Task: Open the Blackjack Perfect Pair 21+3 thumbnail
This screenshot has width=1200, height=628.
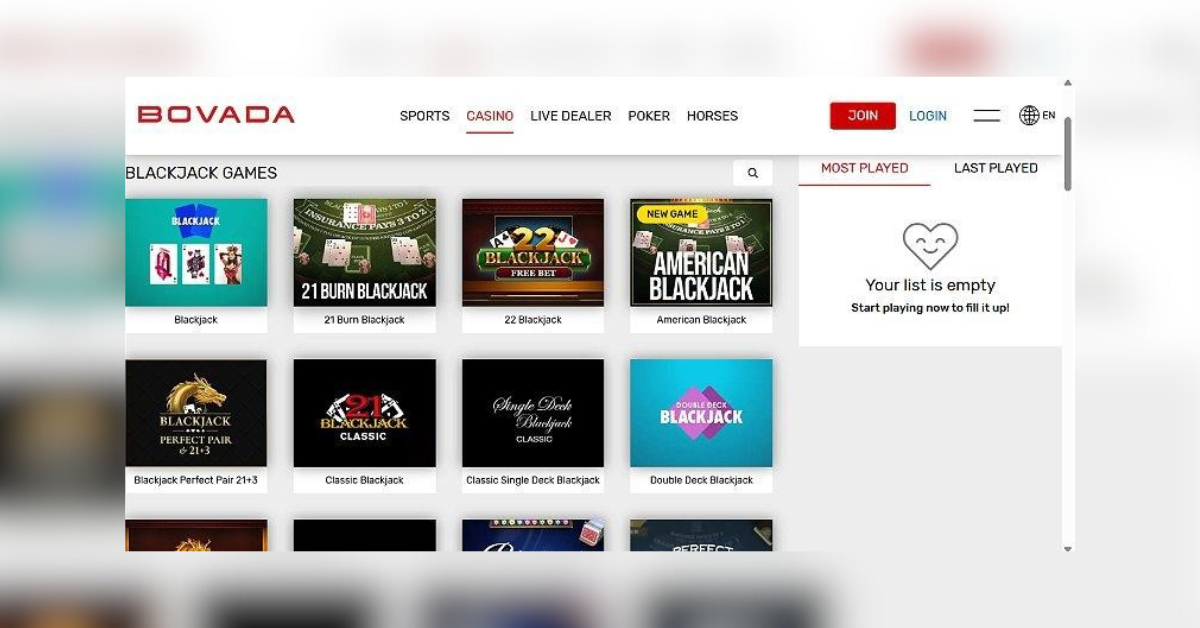Action: [196, 413]
